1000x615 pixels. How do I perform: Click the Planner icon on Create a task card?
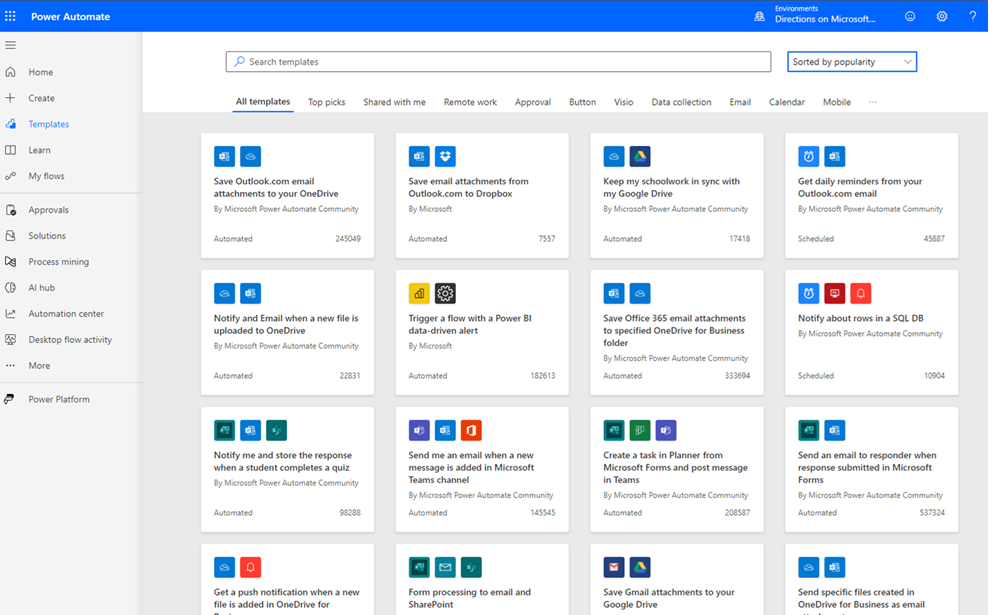coord(640,431)
